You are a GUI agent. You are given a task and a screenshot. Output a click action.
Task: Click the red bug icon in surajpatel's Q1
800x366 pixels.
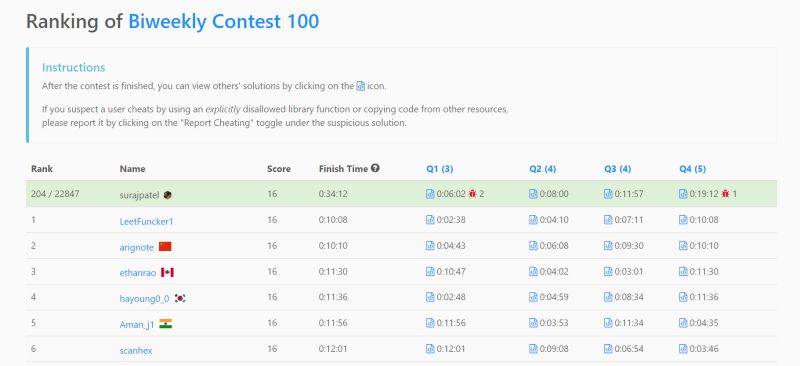tap(472, 194)
